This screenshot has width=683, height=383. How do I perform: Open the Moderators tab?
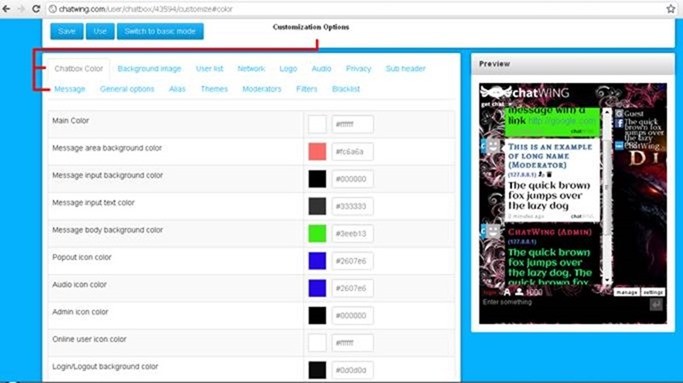coord(262,89)
